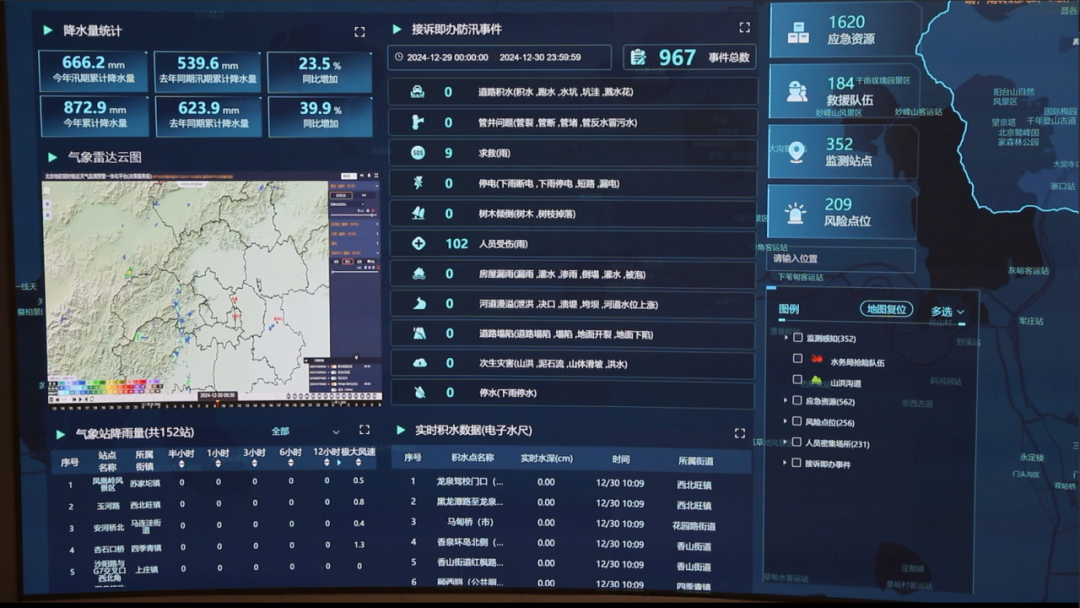Check the 人员密集场所(231) checkbox

click(796, 442)
